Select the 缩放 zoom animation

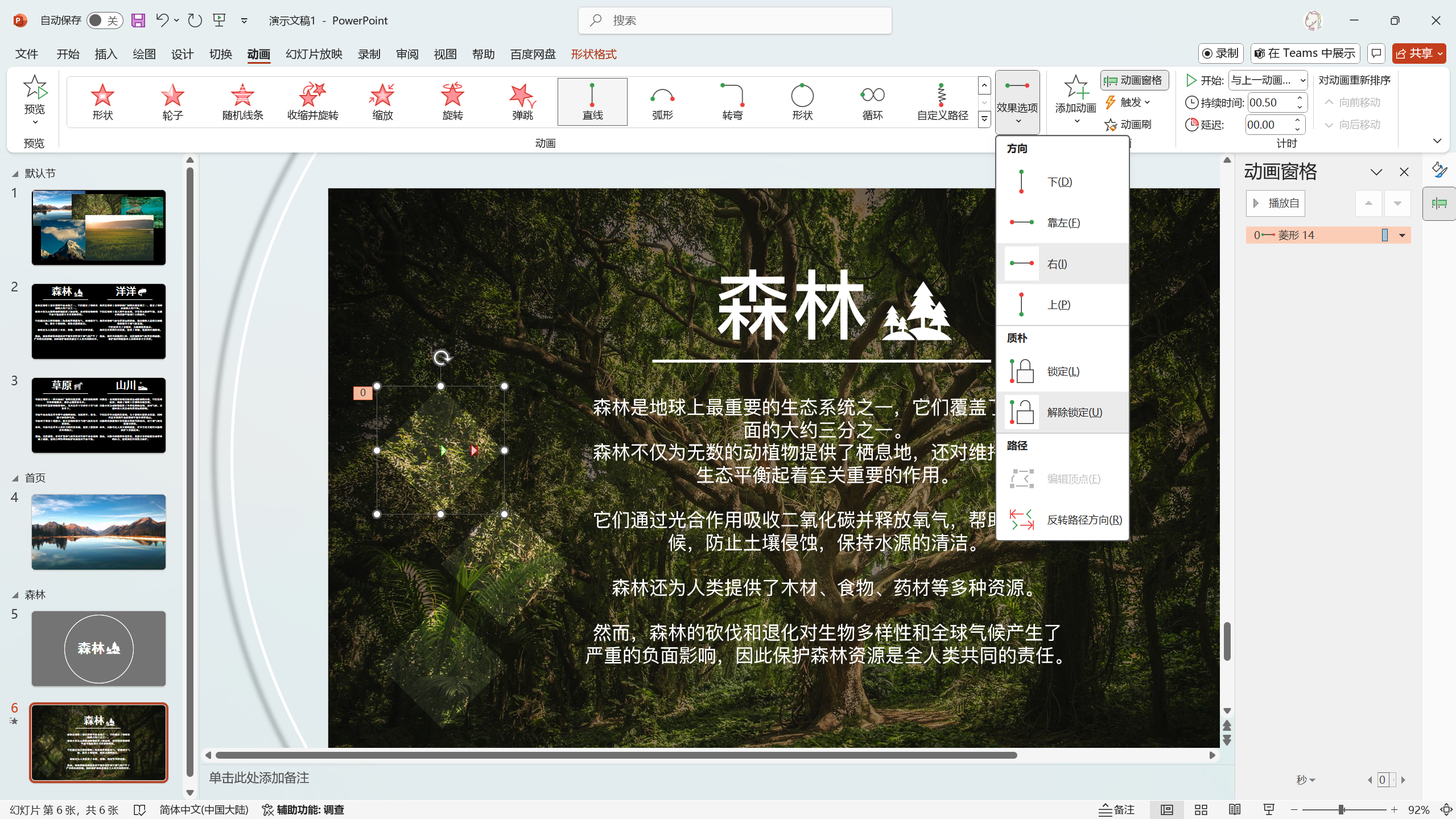pyautogui.click(x=382, y=102)
